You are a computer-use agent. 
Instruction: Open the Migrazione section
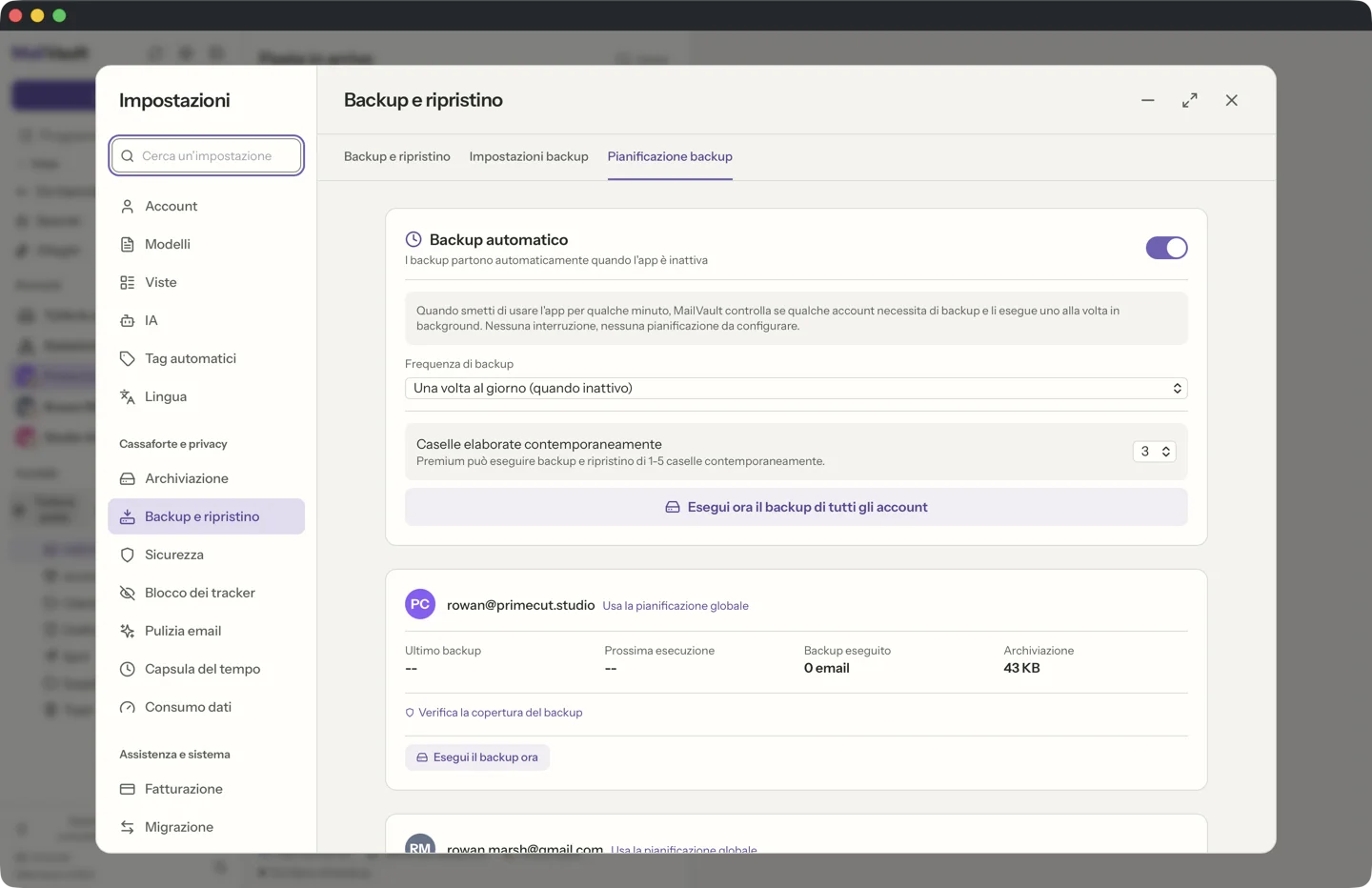tap(206, 827)
